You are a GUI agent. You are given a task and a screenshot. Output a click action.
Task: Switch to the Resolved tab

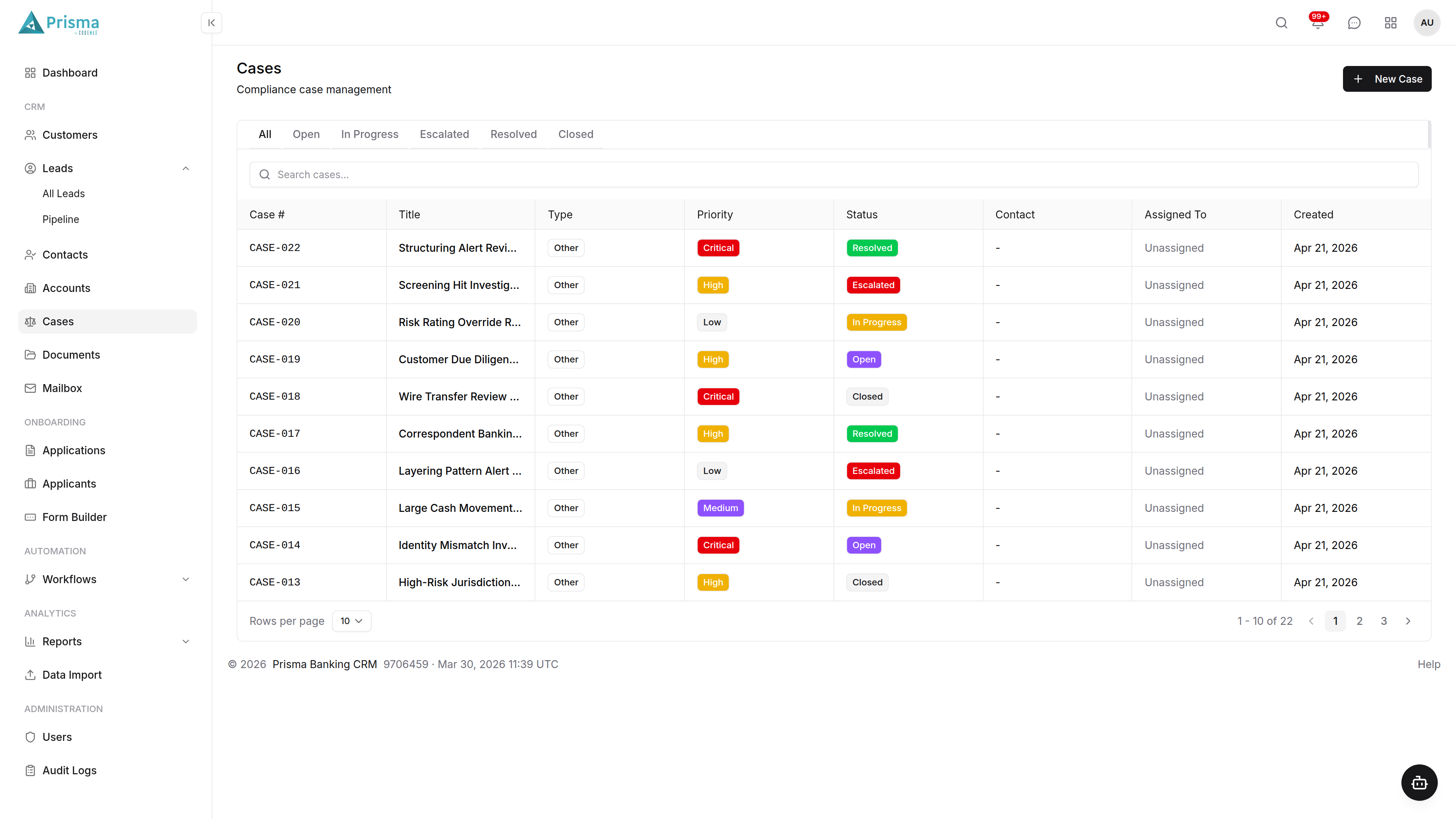pyautogui.click(x=513, y=135)
